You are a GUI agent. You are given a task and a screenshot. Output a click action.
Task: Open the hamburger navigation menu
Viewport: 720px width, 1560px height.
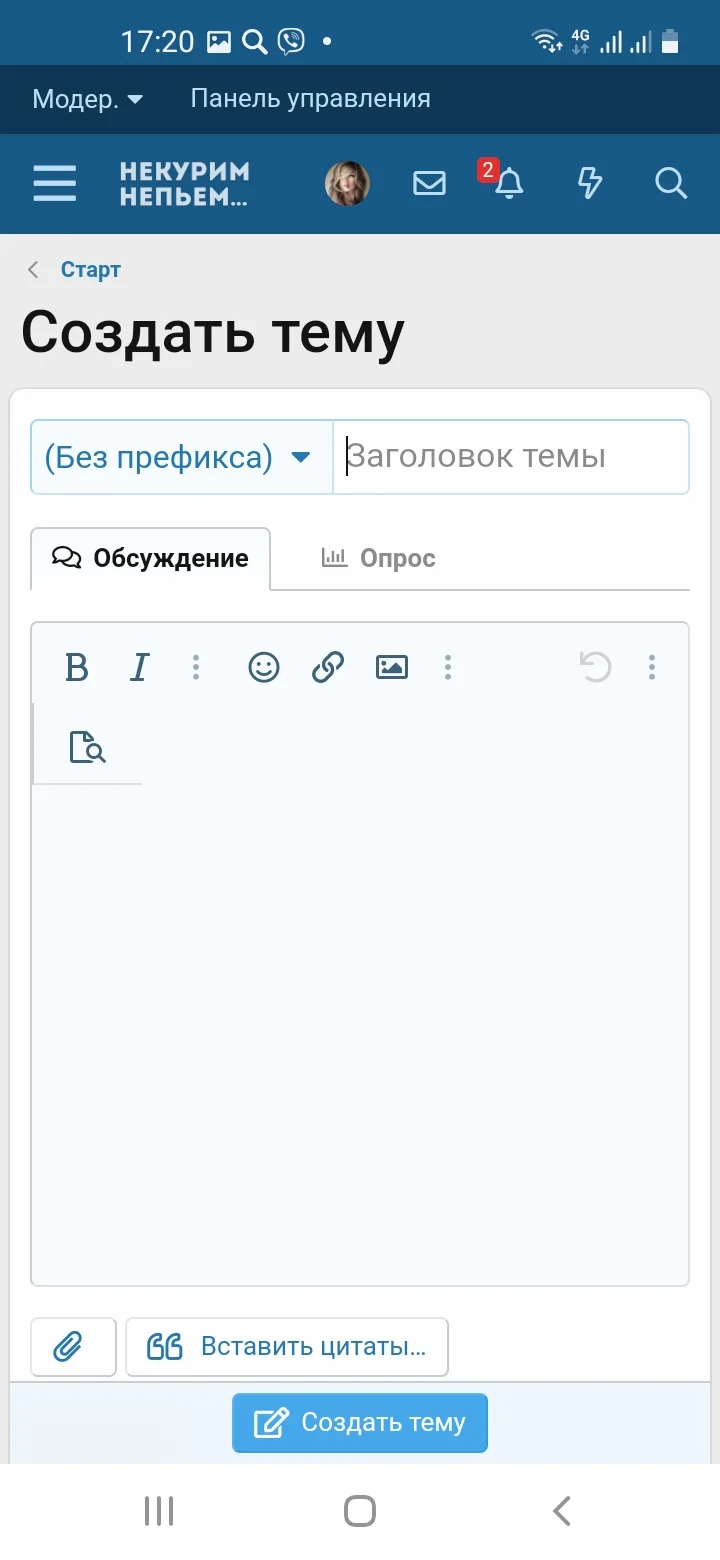click(54, 184)
